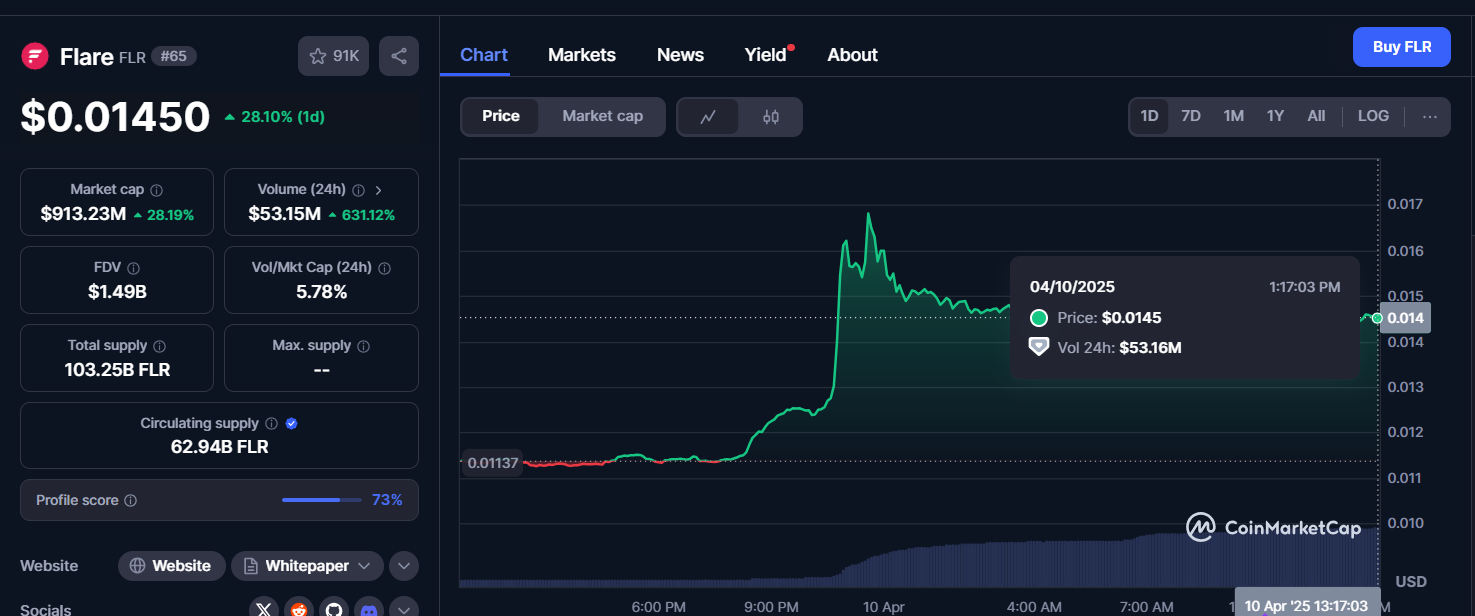1475x616 pixels.
Task: Click the 0.014 current price axis label
Action: [1405, 318]
